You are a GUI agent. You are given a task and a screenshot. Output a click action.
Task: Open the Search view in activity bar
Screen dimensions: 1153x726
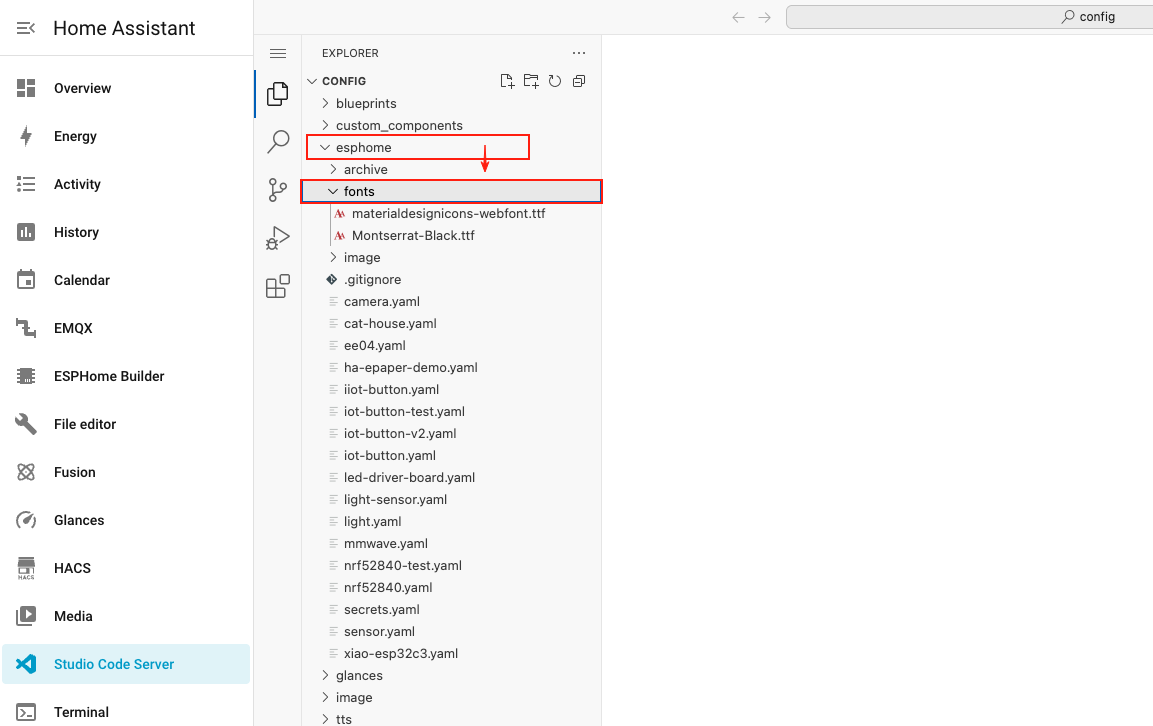coord(278,142)
